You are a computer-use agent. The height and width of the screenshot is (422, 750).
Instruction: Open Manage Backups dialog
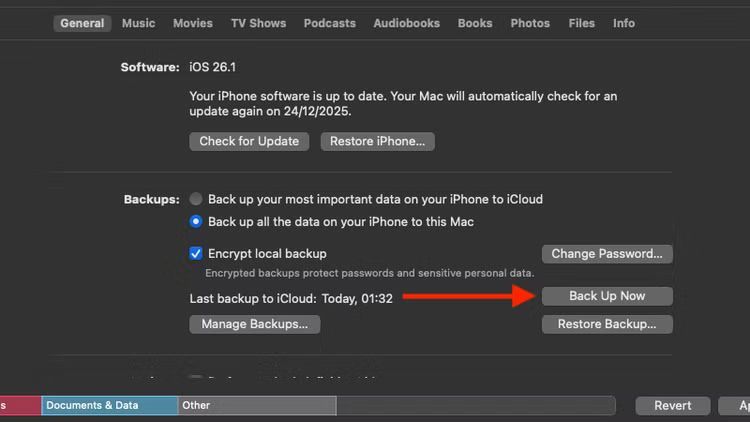click(x=254, y=324)
